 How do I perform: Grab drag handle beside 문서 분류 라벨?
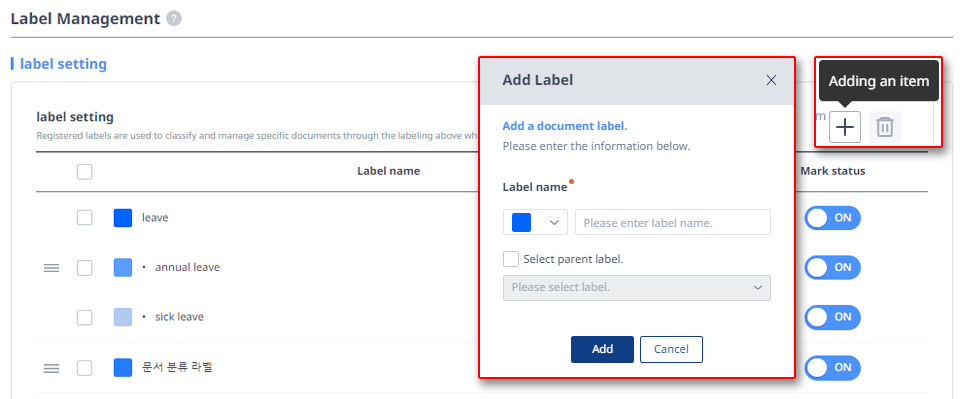51,368
